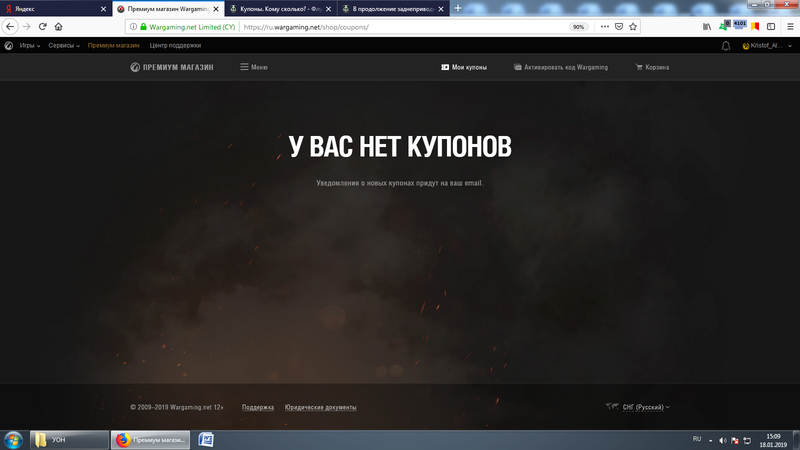Expand Kristof_Al account dropdown

[x=767, y=45]
